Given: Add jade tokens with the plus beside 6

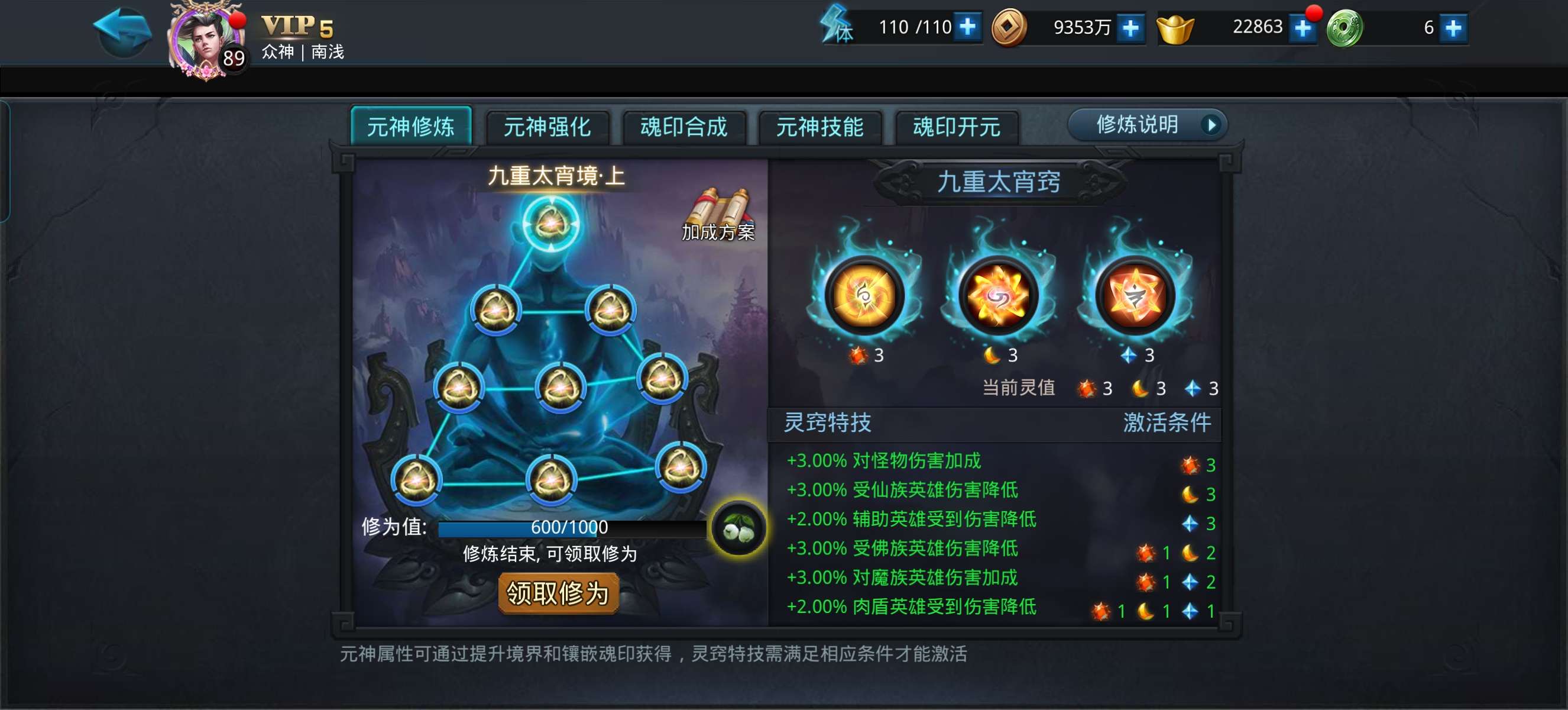Looking at the screenshot, I should coord(1452,28).
